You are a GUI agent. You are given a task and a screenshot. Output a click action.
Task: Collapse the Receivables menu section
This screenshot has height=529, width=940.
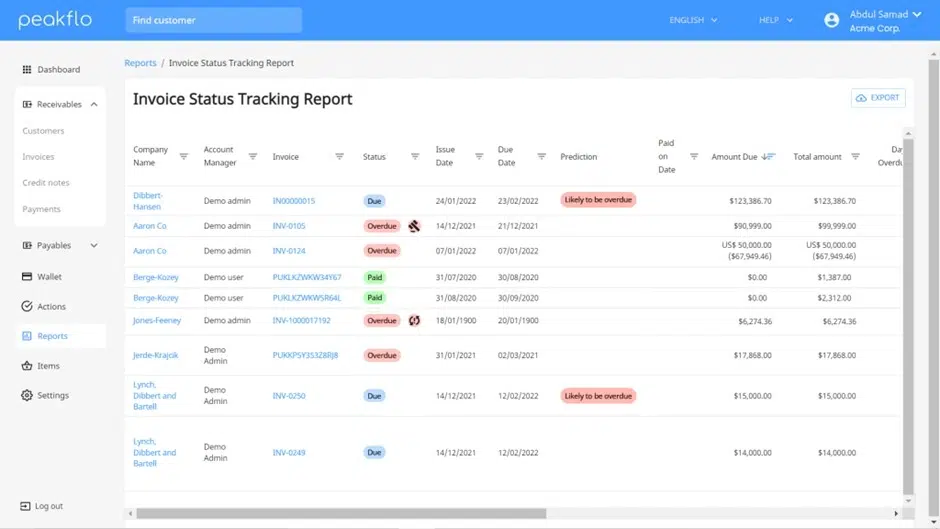[94, 104]
